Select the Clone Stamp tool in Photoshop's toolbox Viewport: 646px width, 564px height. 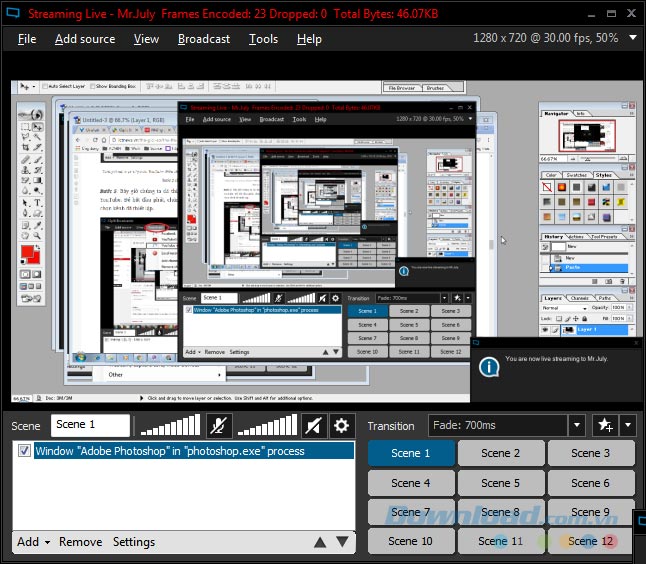point(25,170)
